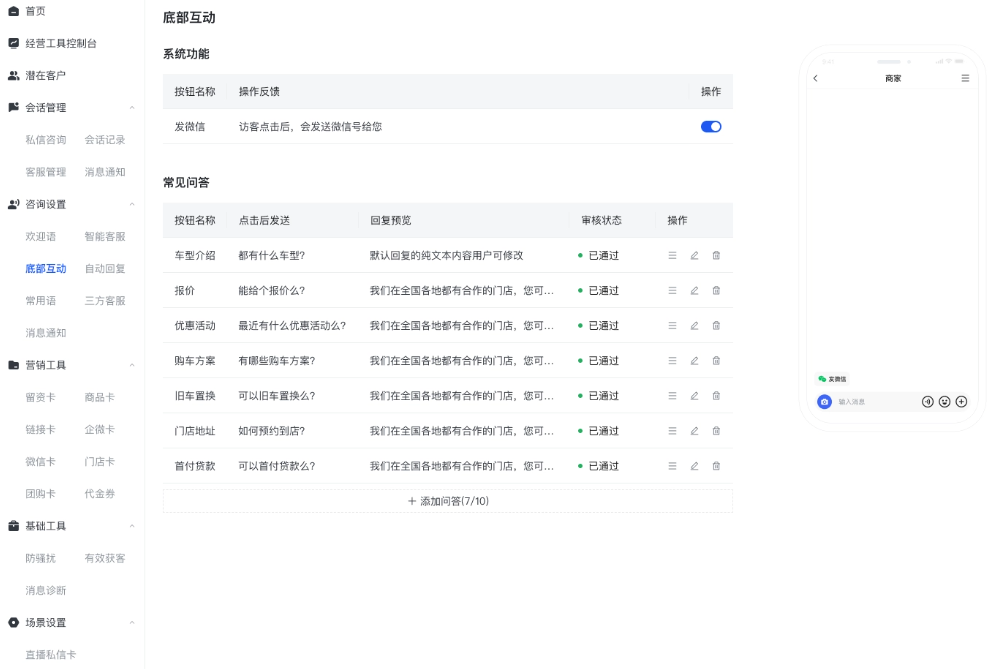Edit the 车型介绍 question with the pencil icon

click(x=693, y=255)
